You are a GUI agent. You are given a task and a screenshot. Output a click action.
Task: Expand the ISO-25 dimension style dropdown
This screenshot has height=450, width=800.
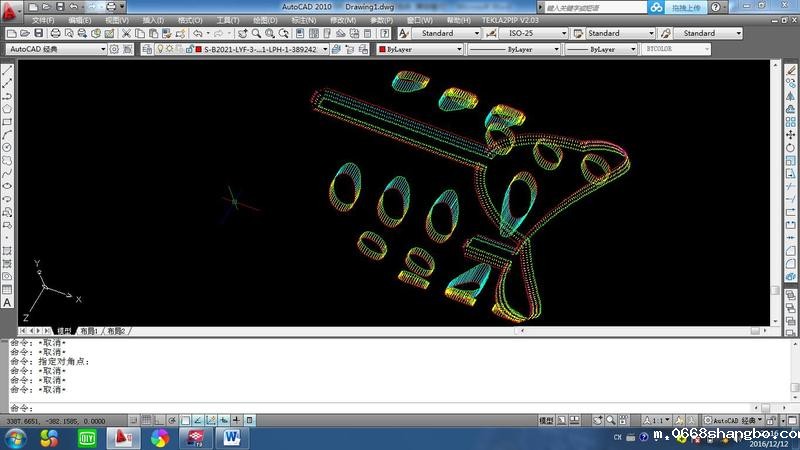520,33
